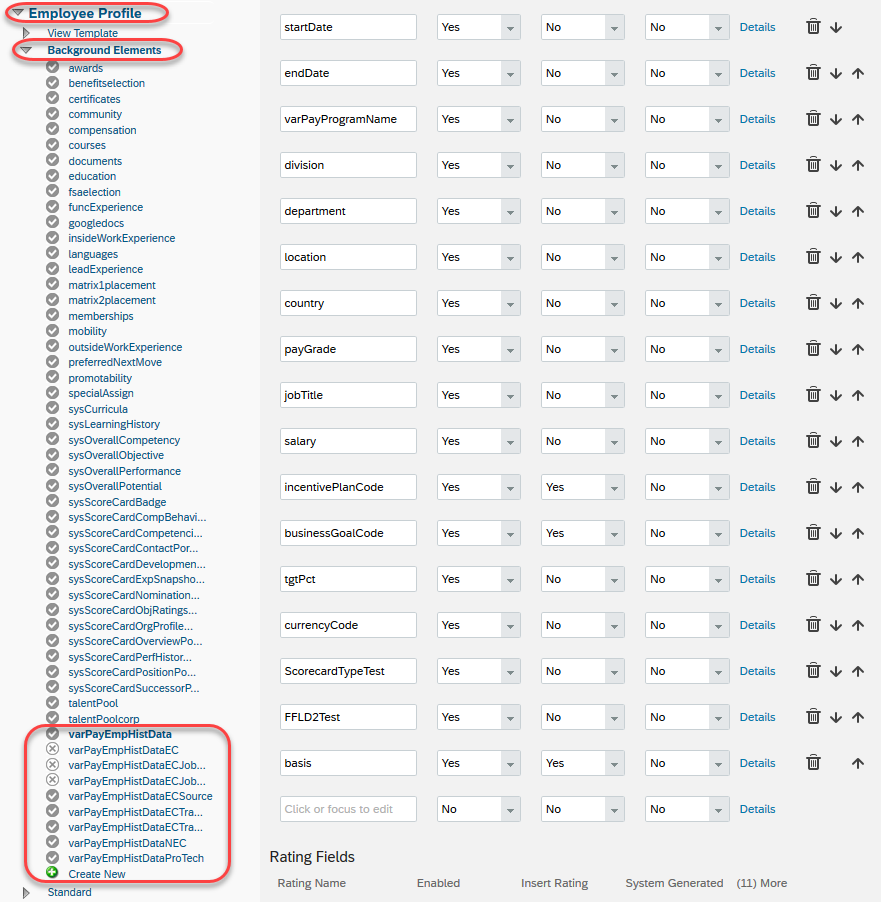Open Details for salary
Viewport: 881px width, 902px height.
pos(757,441)
